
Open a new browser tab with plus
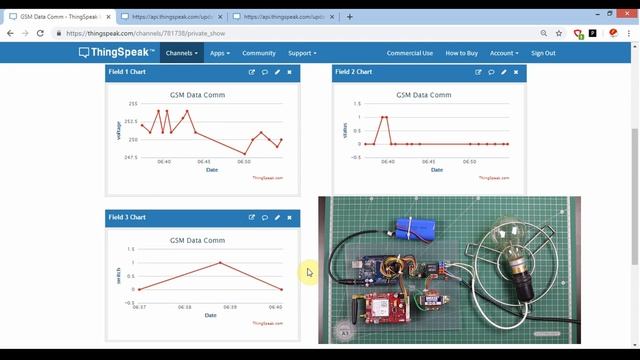click(349, 17)
